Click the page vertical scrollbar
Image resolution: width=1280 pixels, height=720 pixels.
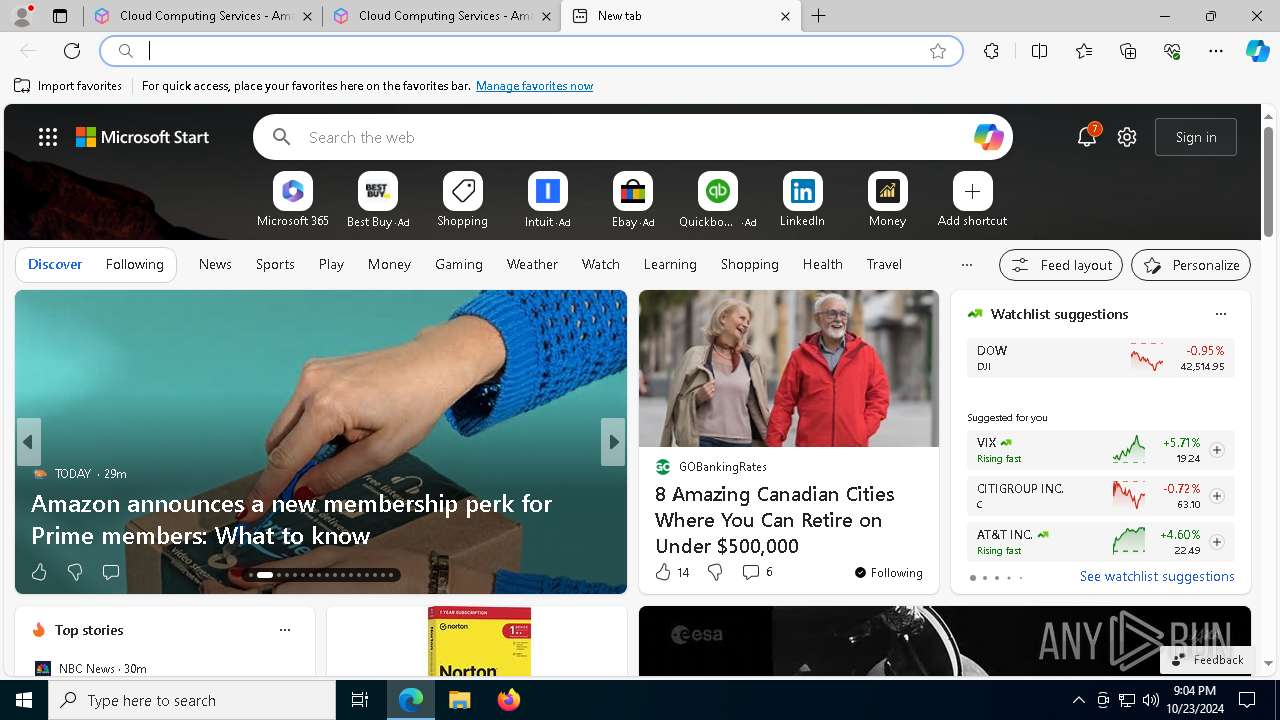pyautogui.click(x=1268, y=182)
